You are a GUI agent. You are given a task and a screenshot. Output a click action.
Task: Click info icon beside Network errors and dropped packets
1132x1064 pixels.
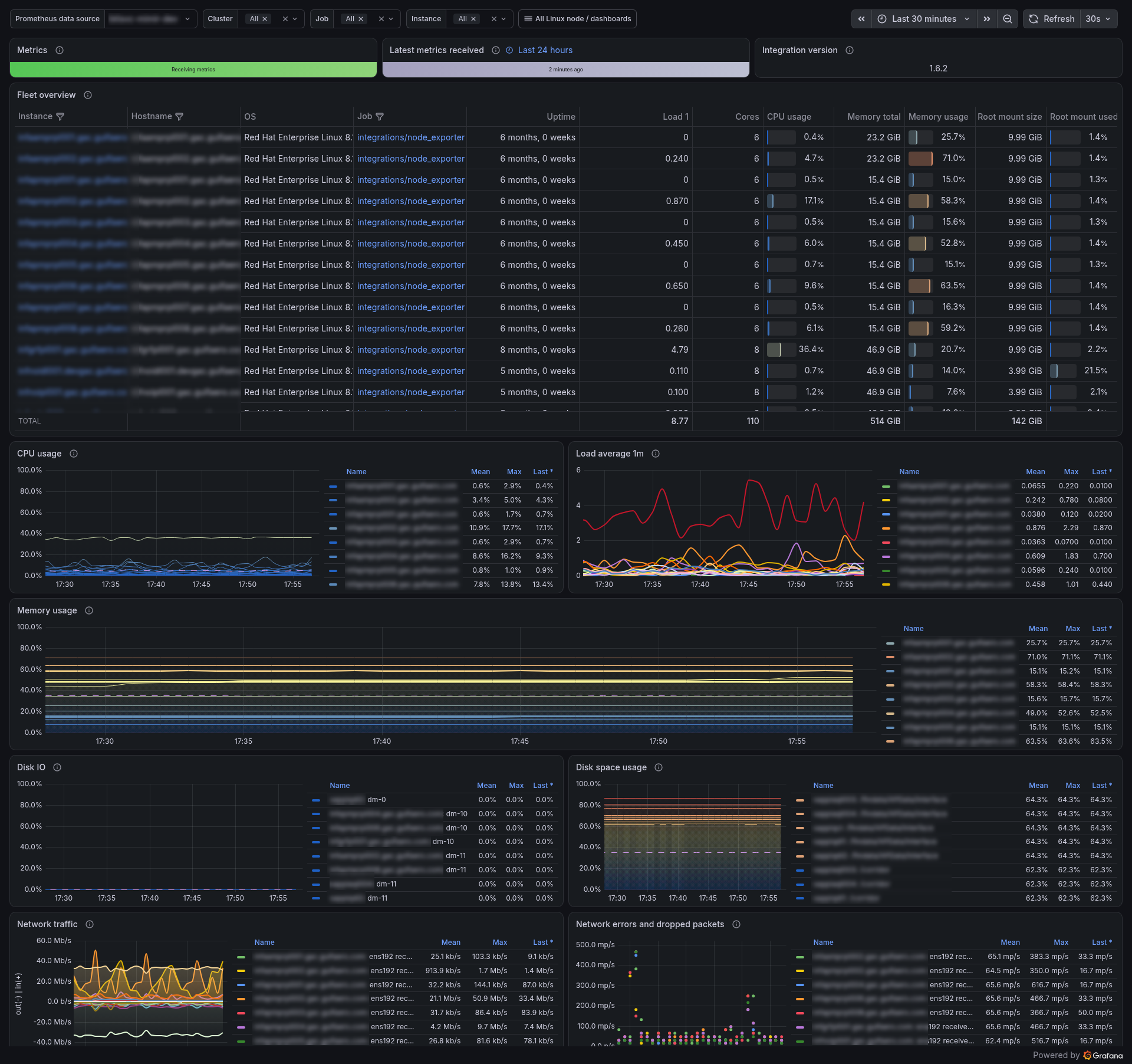pyautogui.click(x=736, y=924)
